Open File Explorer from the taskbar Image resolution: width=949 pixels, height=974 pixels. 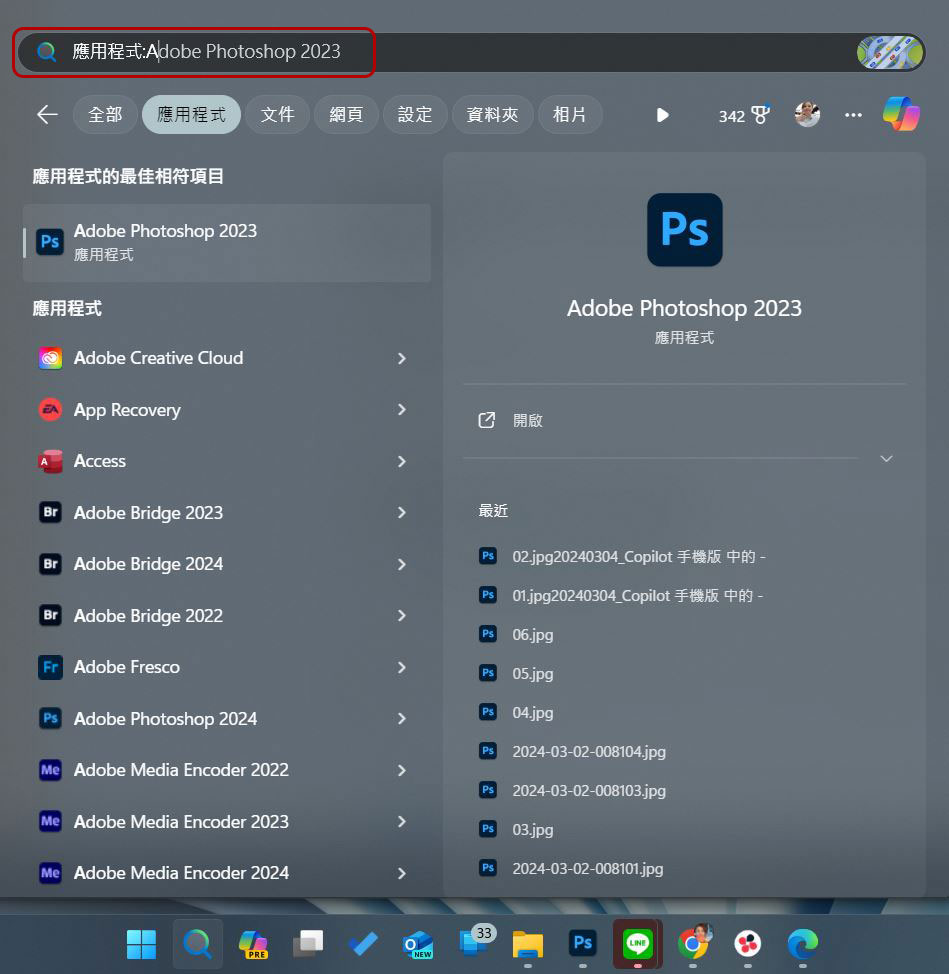pos(527,943)
